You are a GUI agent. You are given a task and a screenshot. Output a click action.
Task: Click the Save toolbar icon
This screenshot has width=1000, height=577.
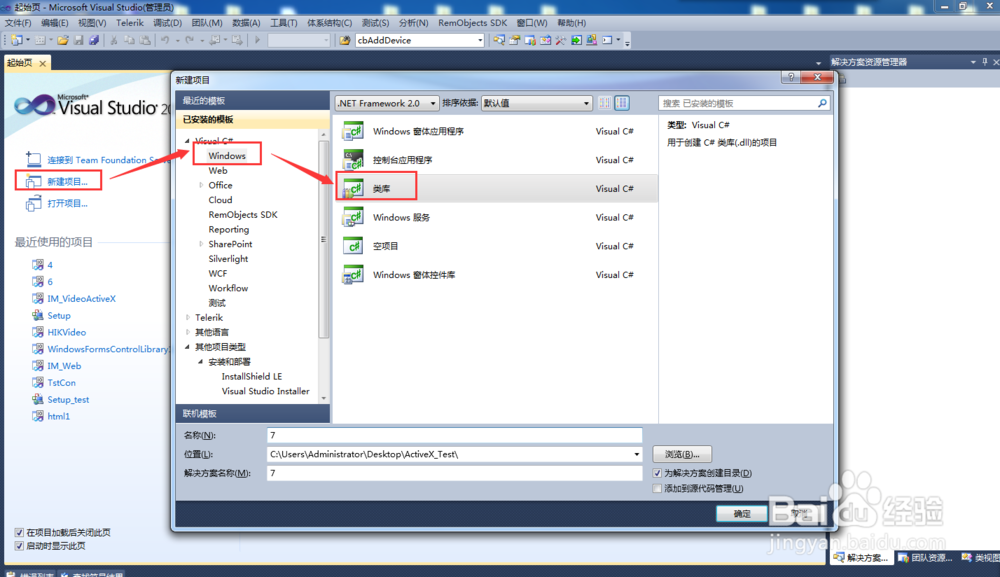tap(78, 40)
